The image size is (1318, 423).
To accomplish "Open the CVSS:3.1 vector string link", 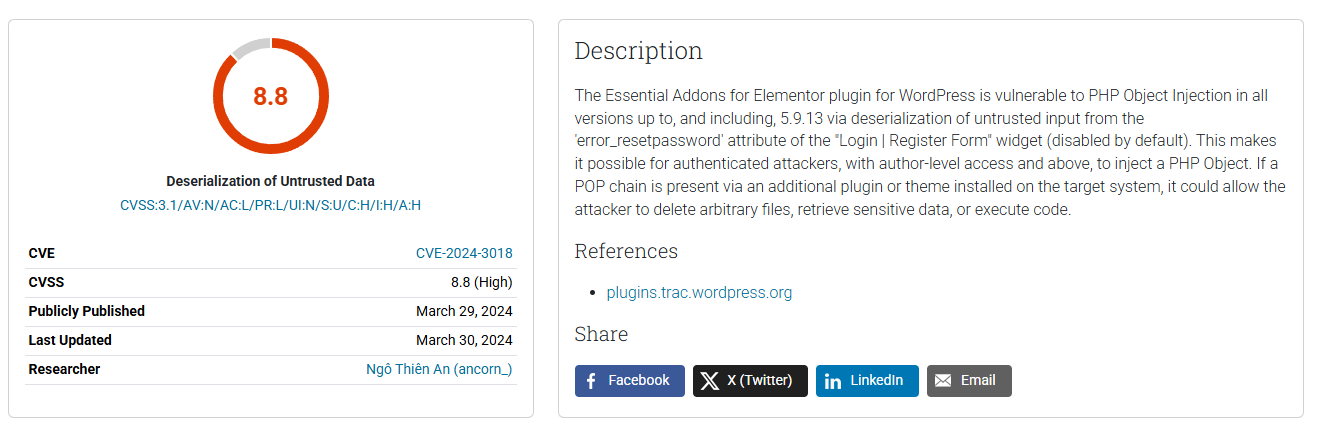I will click(270, 205).
